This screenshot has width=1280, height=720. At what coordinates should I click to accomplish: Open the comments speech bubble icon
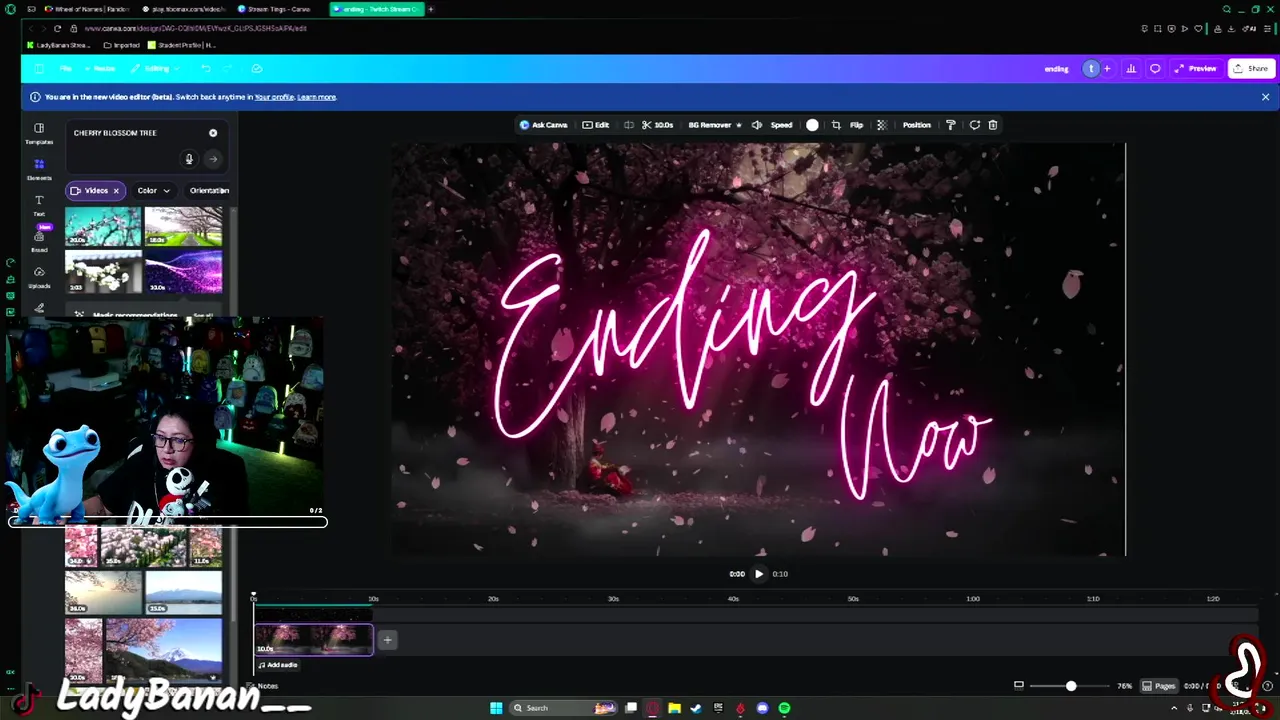pos(1155,69)
